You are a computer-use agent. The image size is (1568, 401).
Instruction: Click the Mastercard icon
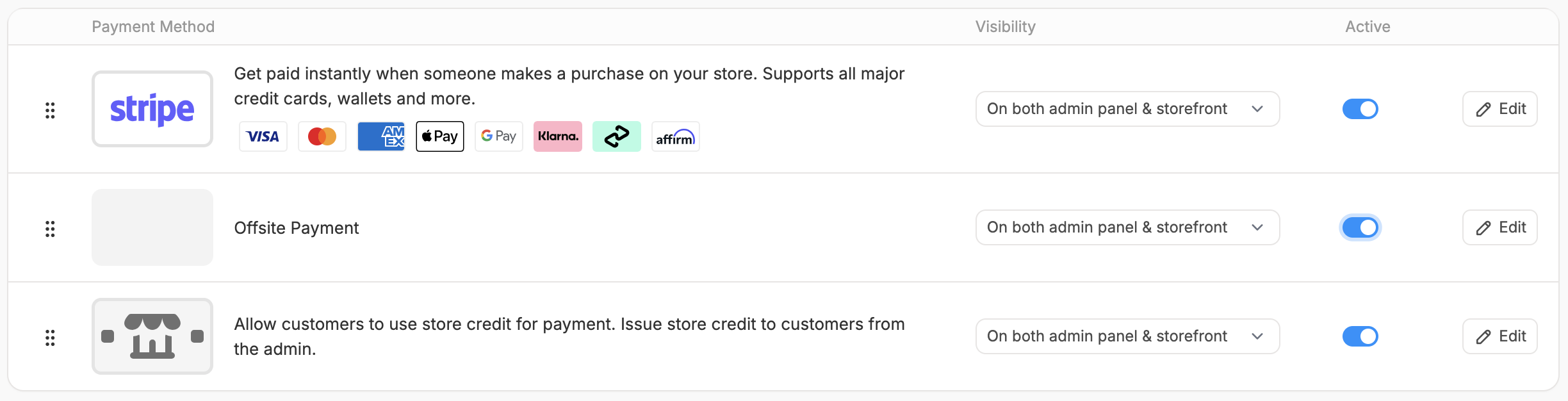tap(322, 136)
